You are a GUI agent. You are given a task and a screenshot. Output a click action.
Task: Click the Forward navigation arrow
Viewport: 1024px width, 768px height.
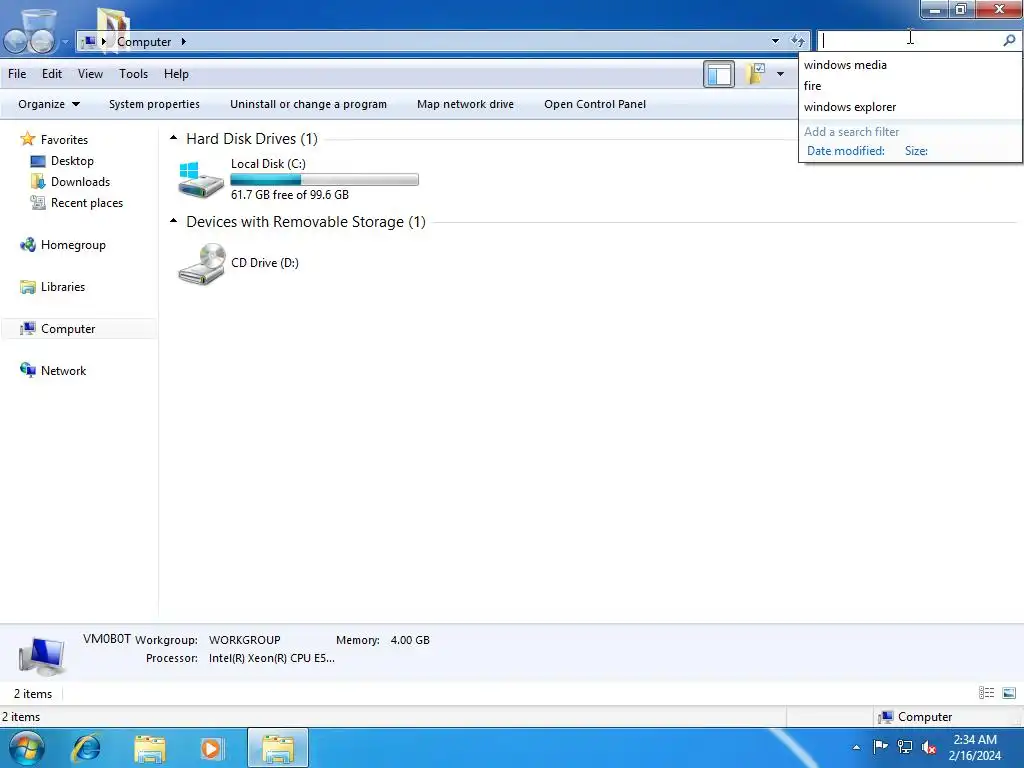(42, 41)
